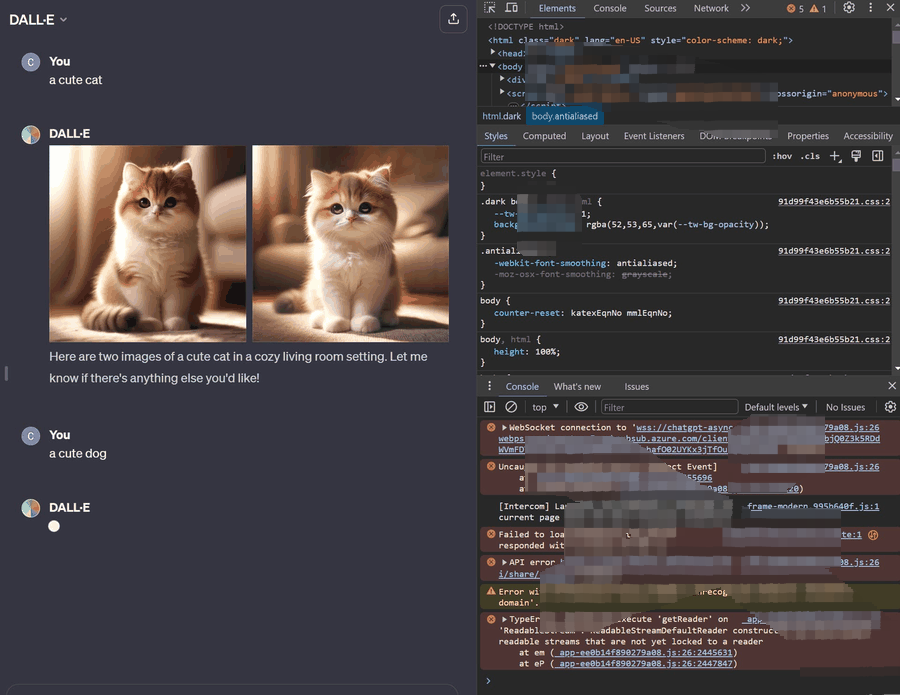
Task: Expand the script element node
Action: 502,92
